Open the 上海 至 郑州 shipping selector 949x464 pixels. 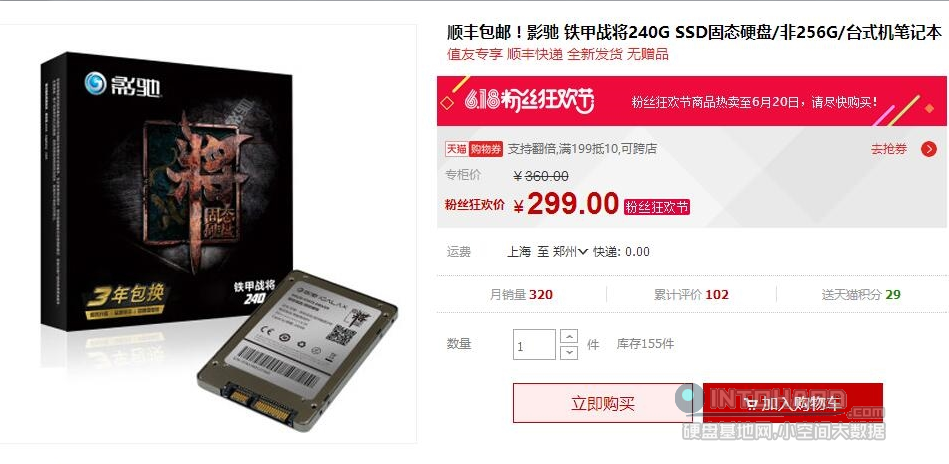coord(547,252)
